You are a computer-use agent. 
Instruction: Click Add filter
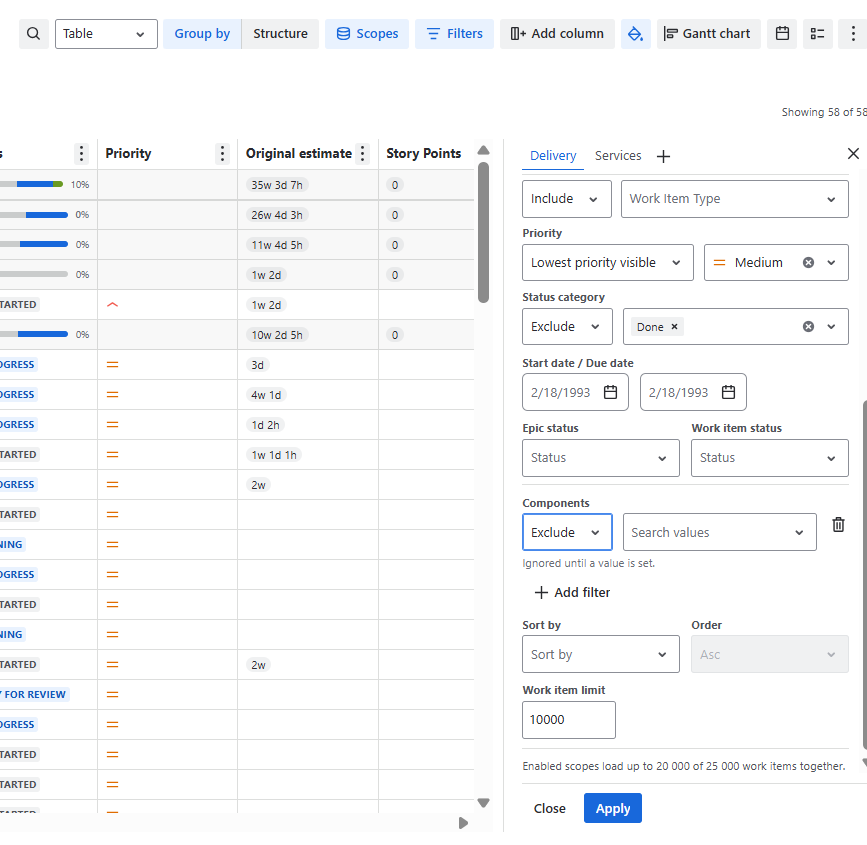click(x=572, y=593)
